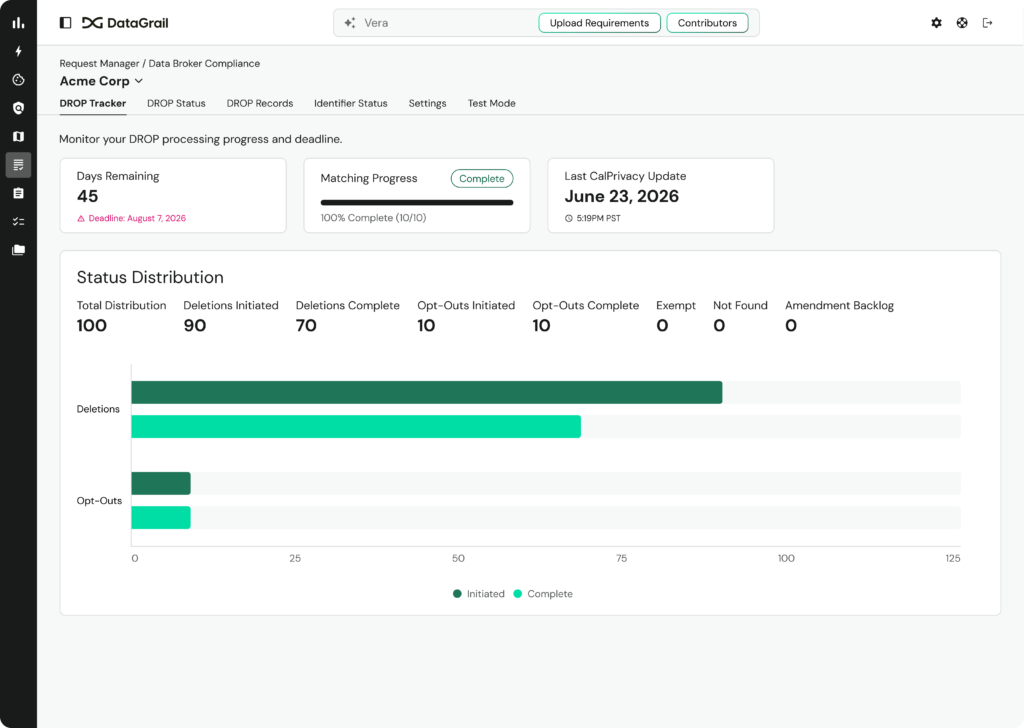Screen dimensions: 1024x728
Task: Click the Contributors button
Action: point(707,23)
